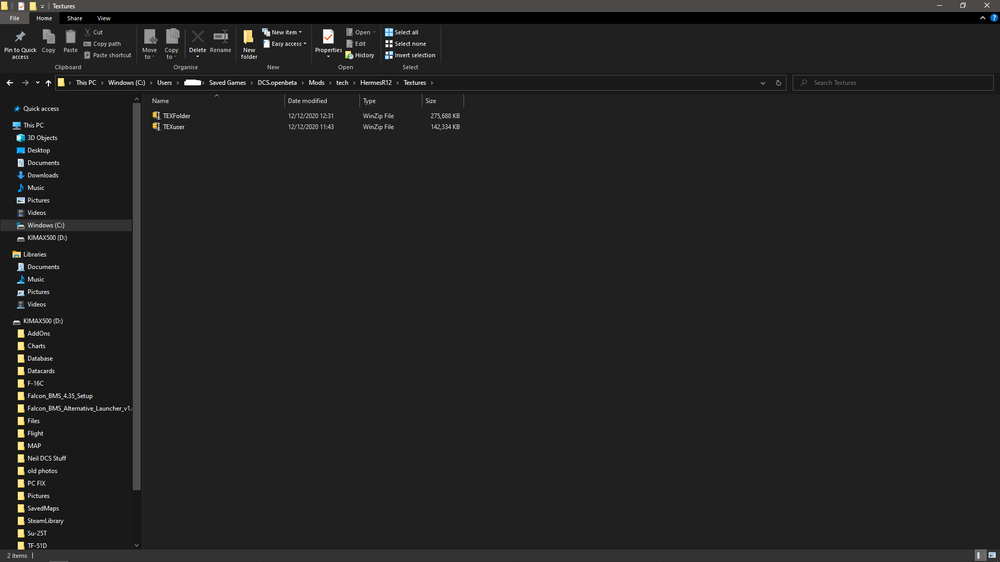
Task: Click the Search Textures input field
Action: pos(893,83)
